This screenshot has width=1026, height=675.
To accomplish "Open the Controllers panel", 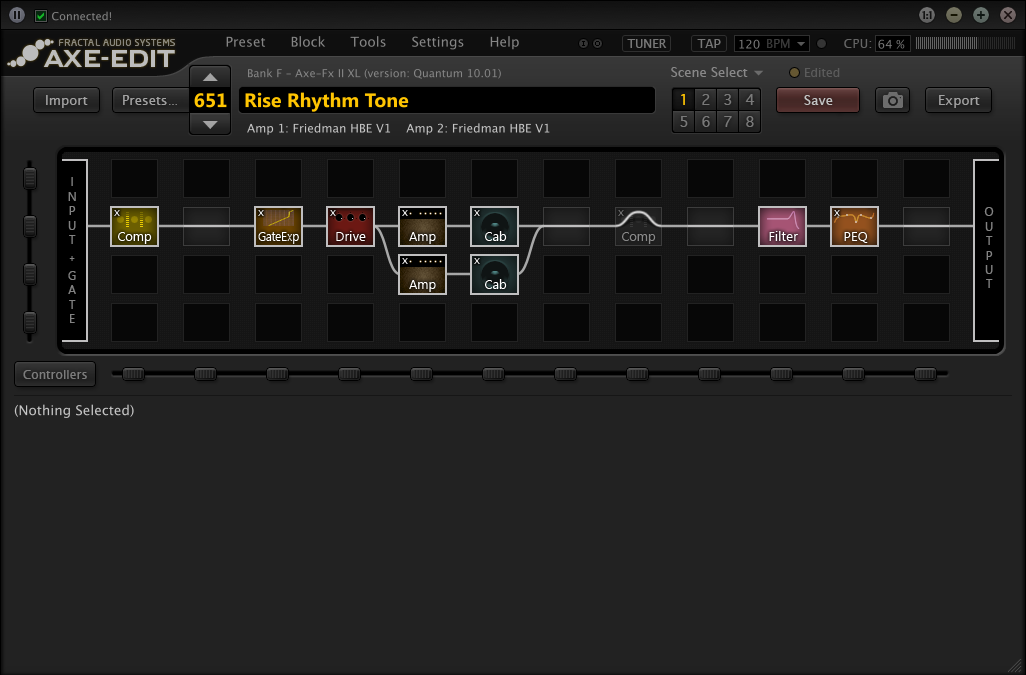I will coord(55,374).
